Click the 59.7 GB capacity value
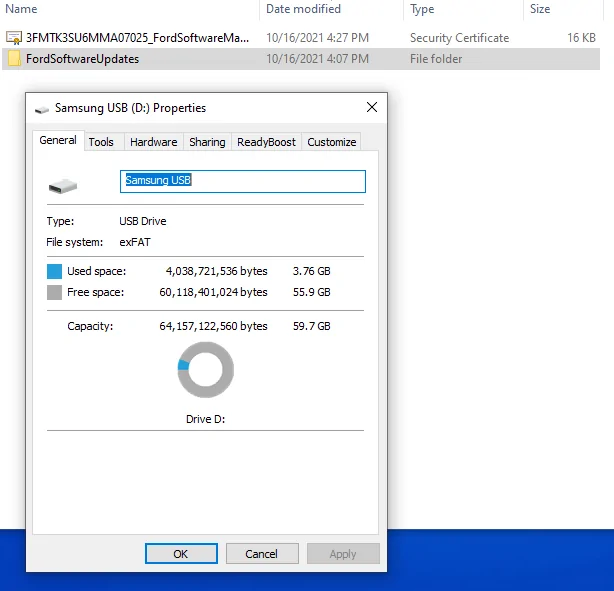This screenshot has width=614, height=591. (x=312, y=326)
